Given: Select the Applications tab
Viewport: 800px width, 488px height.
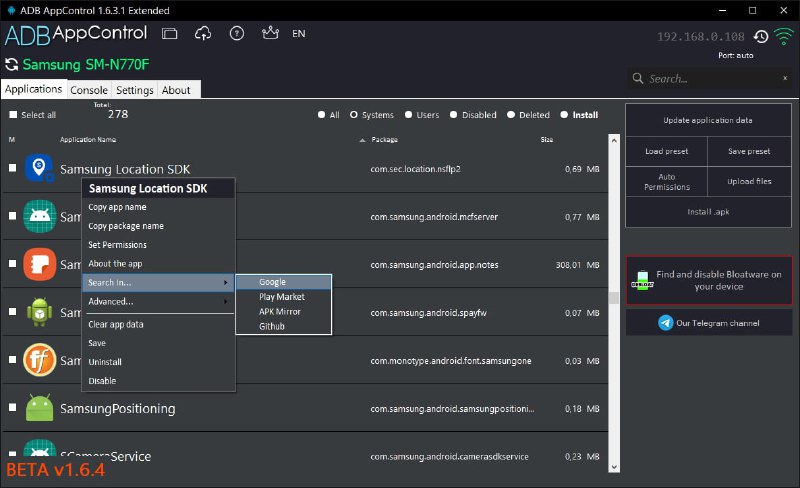Looking at the screenshot, I should coord(34,89).
